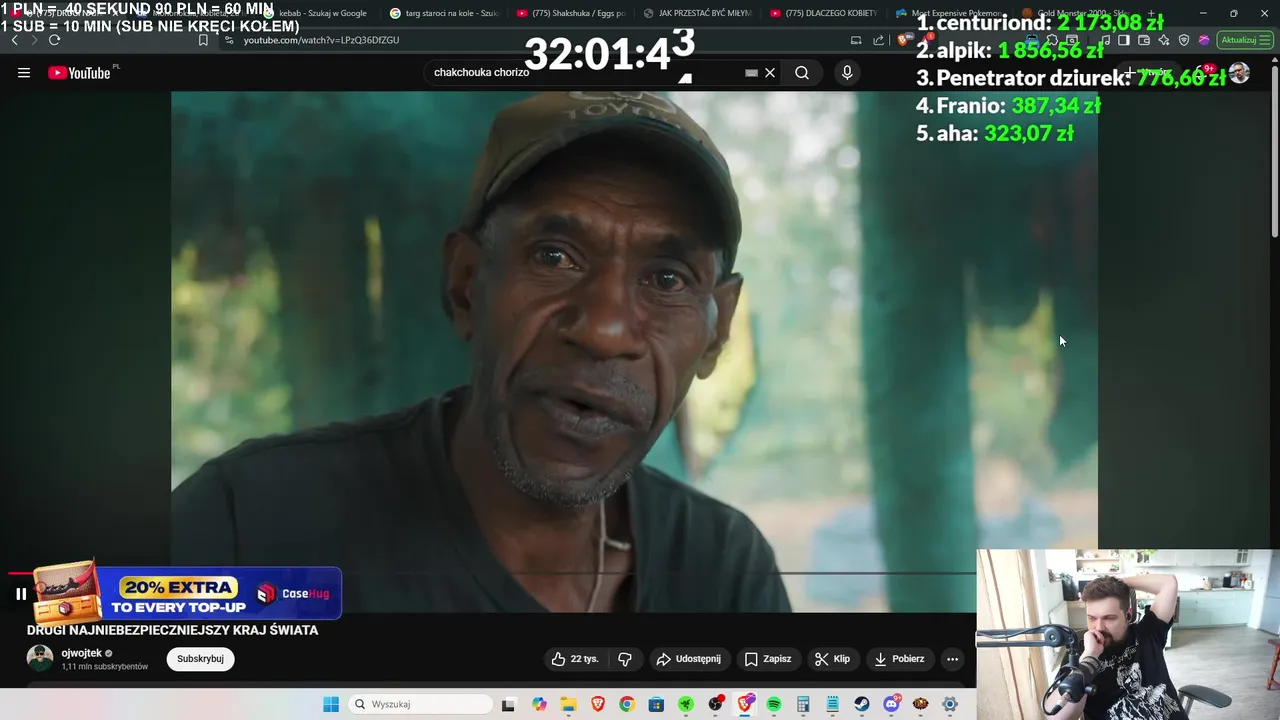The image size is (1280, 720).
Task: Open Calculator from taskbar
Action: pyautogui.click(x=803, y=704)
